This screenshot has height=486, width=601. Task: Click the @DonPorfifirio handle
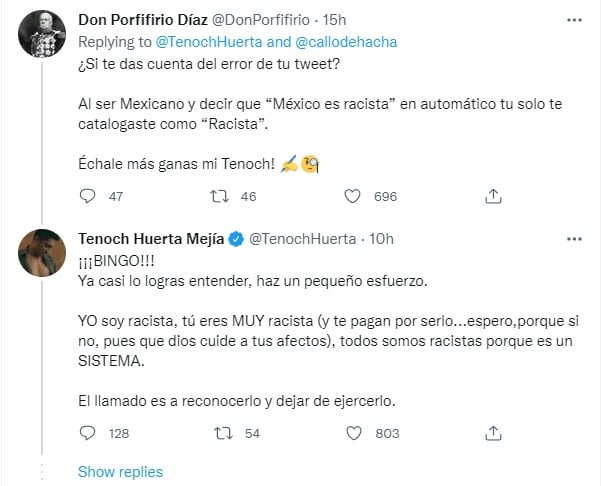click(273, 20)
